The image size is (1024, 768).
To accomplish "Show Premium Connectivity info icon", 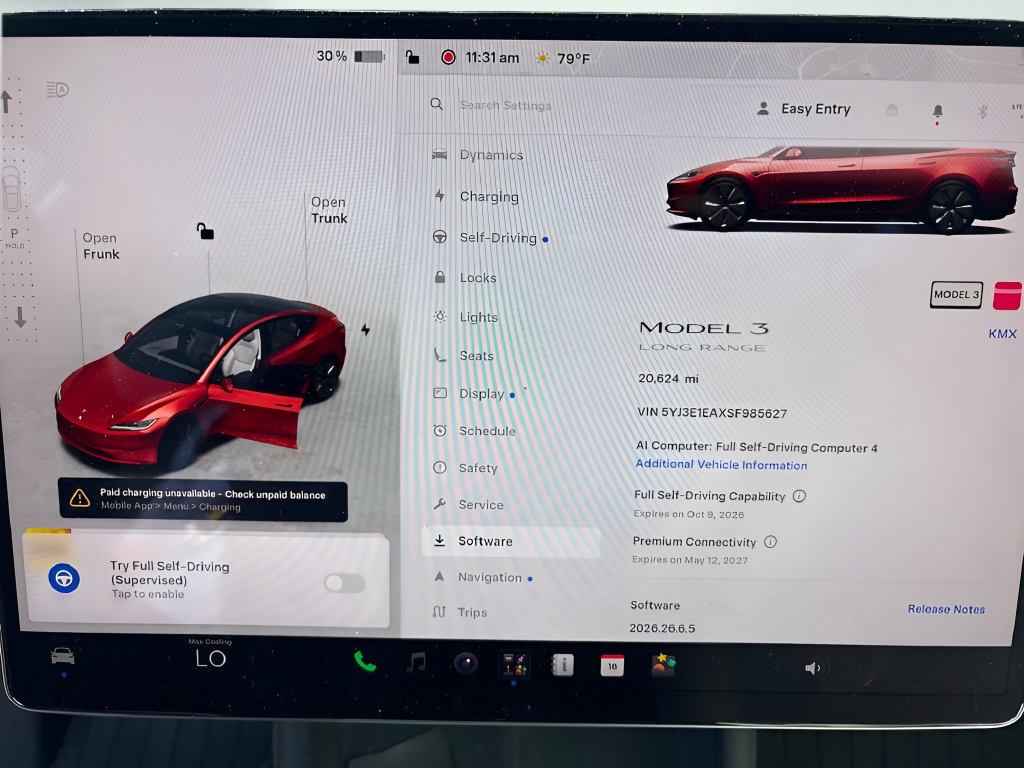I will 771,542.
